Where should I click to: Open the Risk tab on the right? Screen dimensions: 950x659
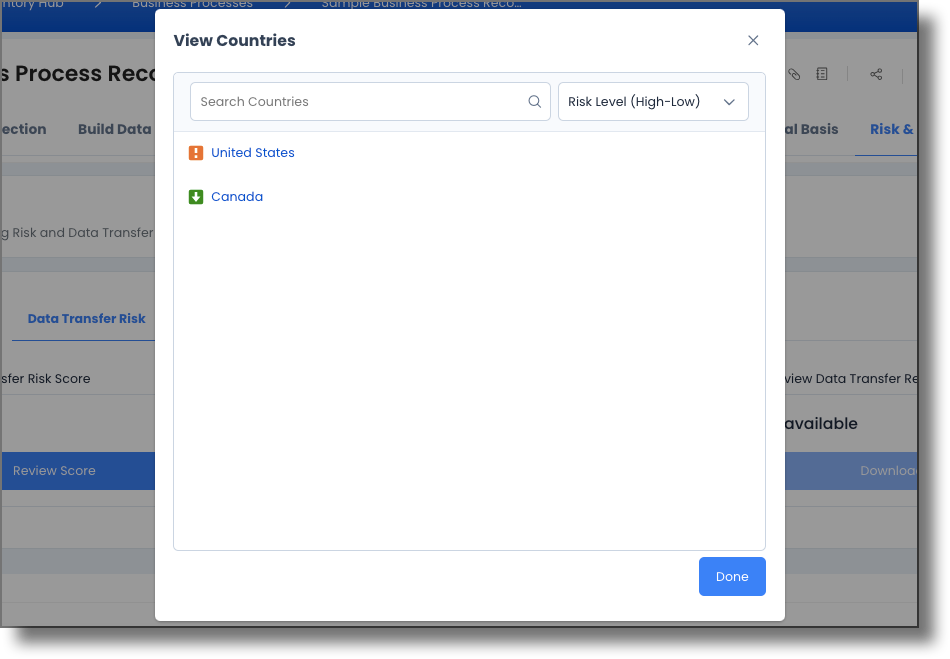(897, 129)
